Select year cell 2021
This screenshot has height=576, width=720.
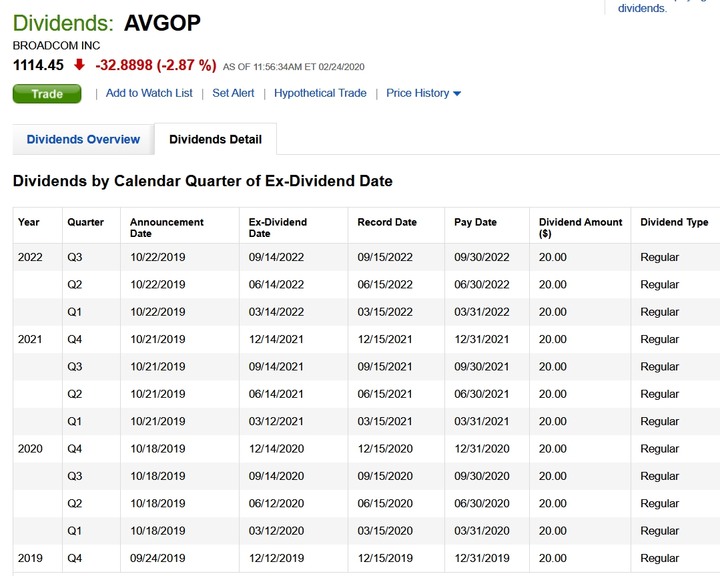30,339
